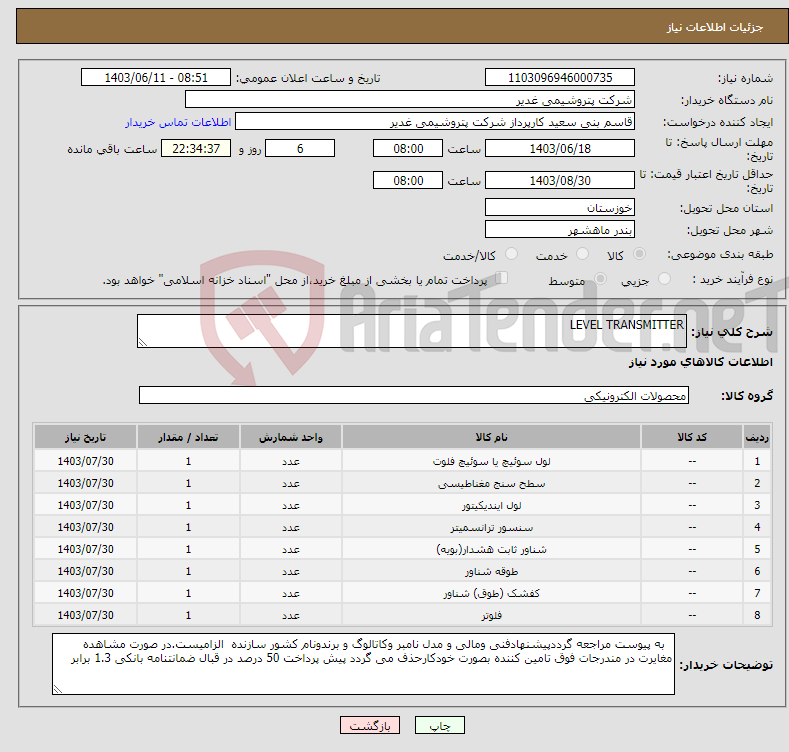
Task: Select row فلوتر
Action: 402,615
